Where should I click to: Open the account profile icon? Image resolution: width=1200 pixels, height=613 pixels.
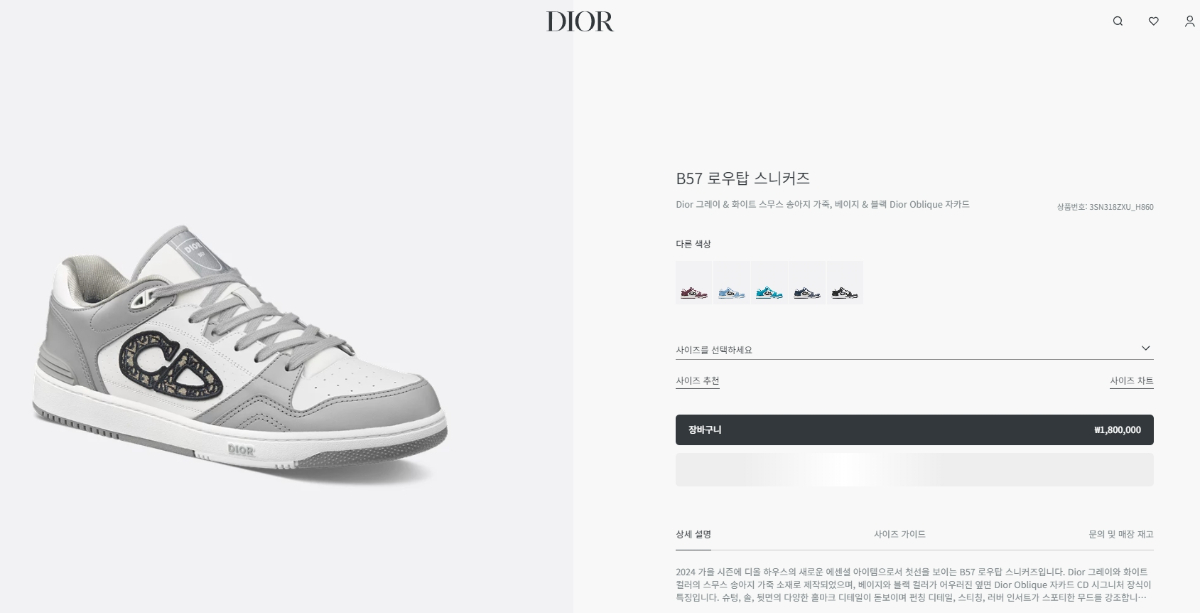click(x=1189, y=21)
